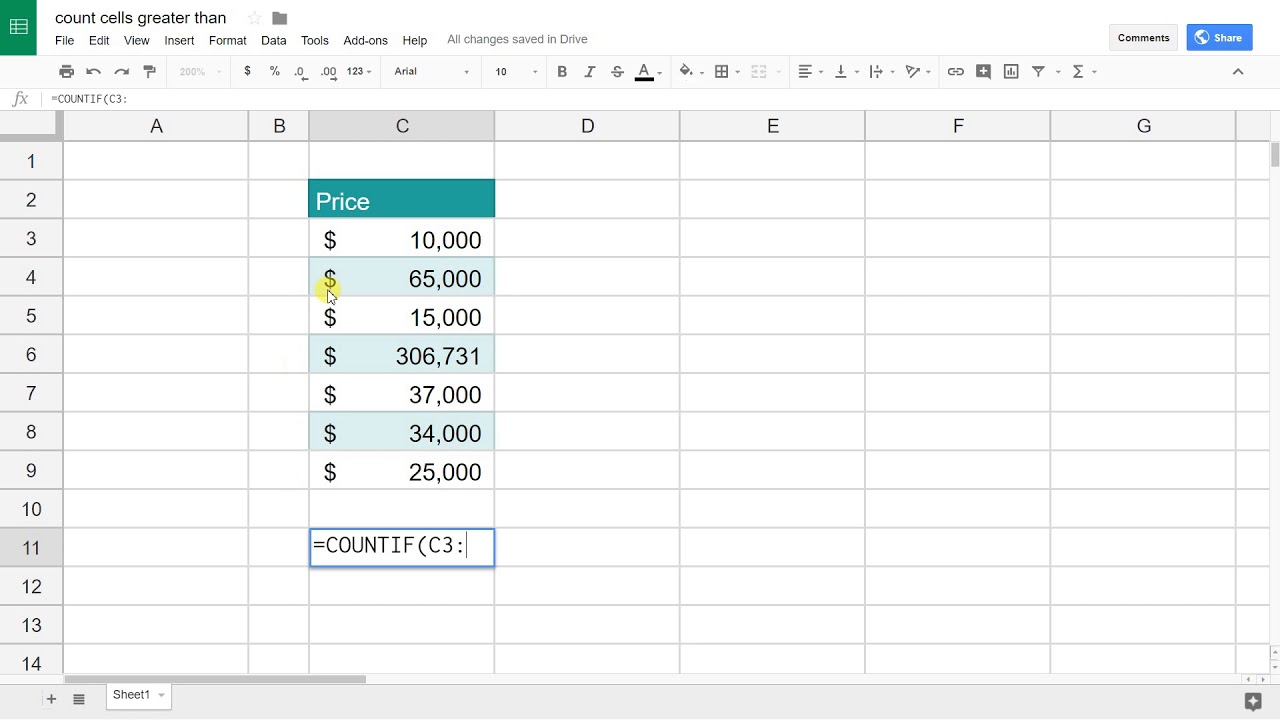Select the Paint format tool

(150, 71)
